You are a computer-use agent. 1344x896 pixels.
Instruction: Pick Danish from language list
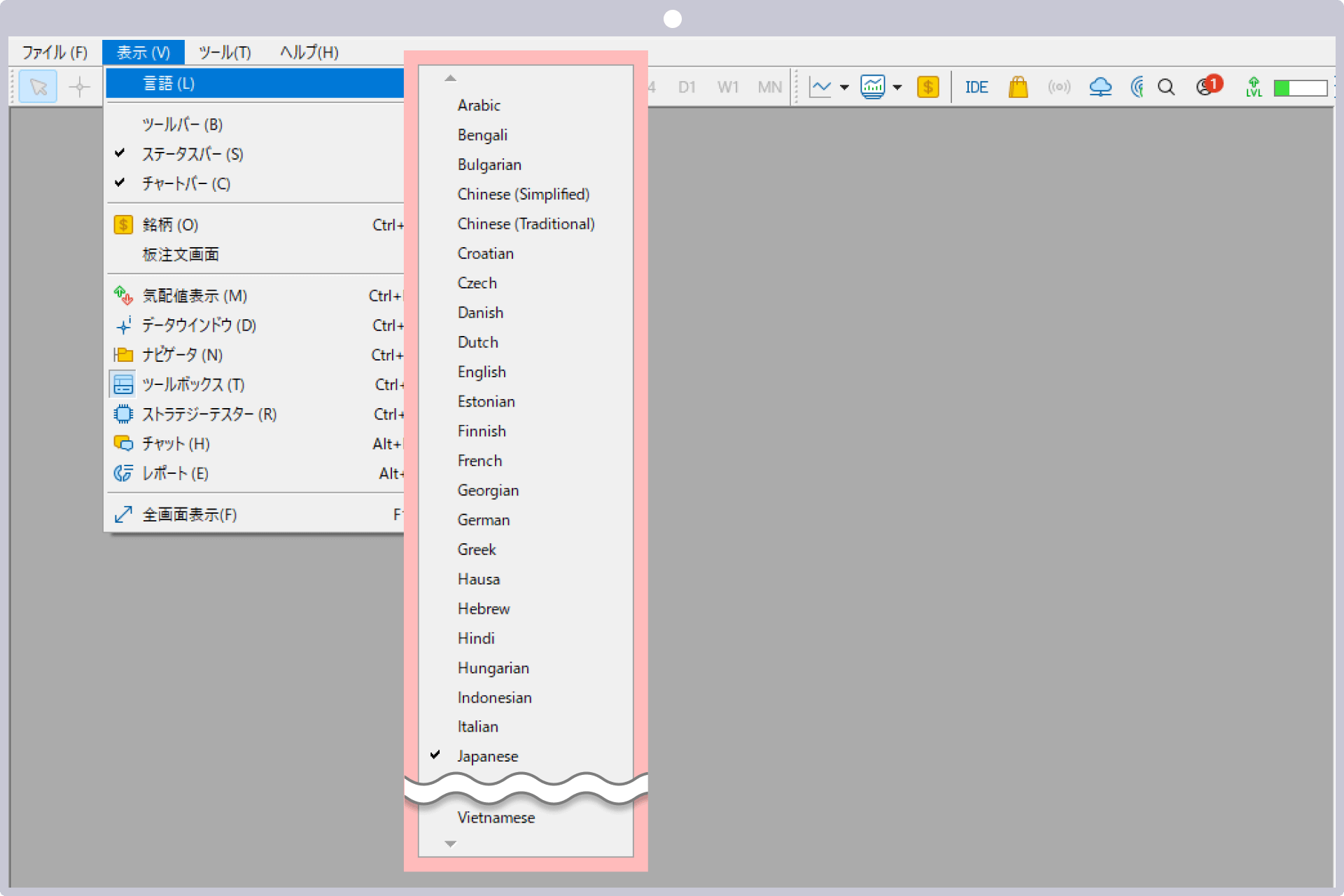click(x=526, y=313)
